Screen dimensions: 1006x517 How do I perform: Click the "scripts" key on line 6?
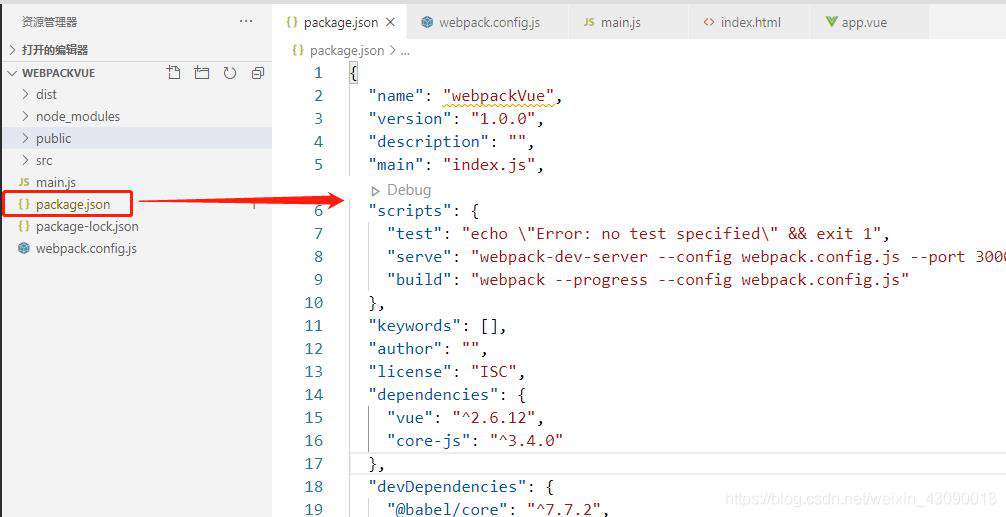tap(410, 211)
